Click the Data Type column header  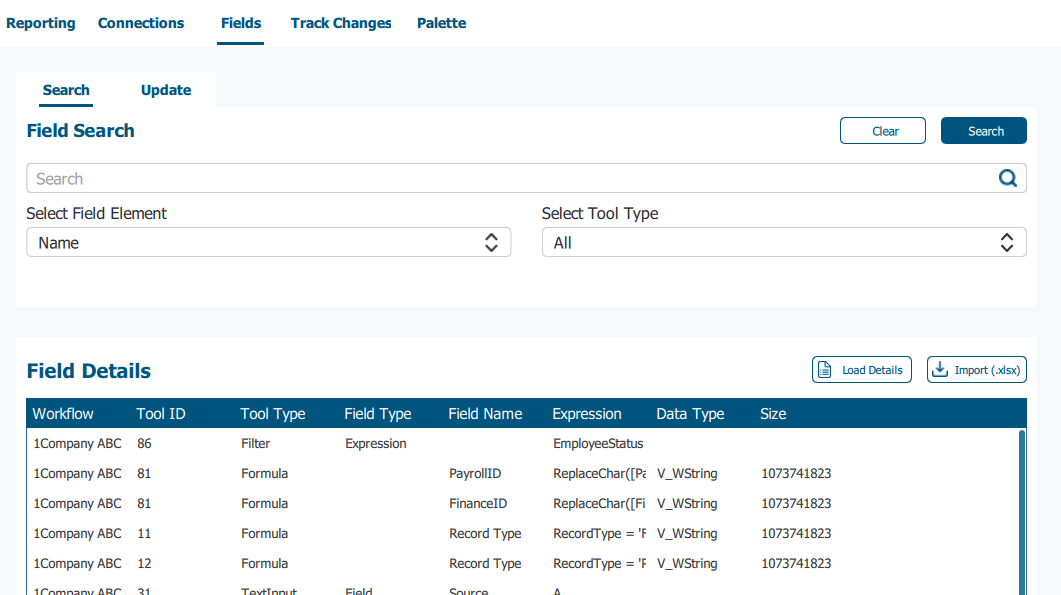(x=690, y=414)
